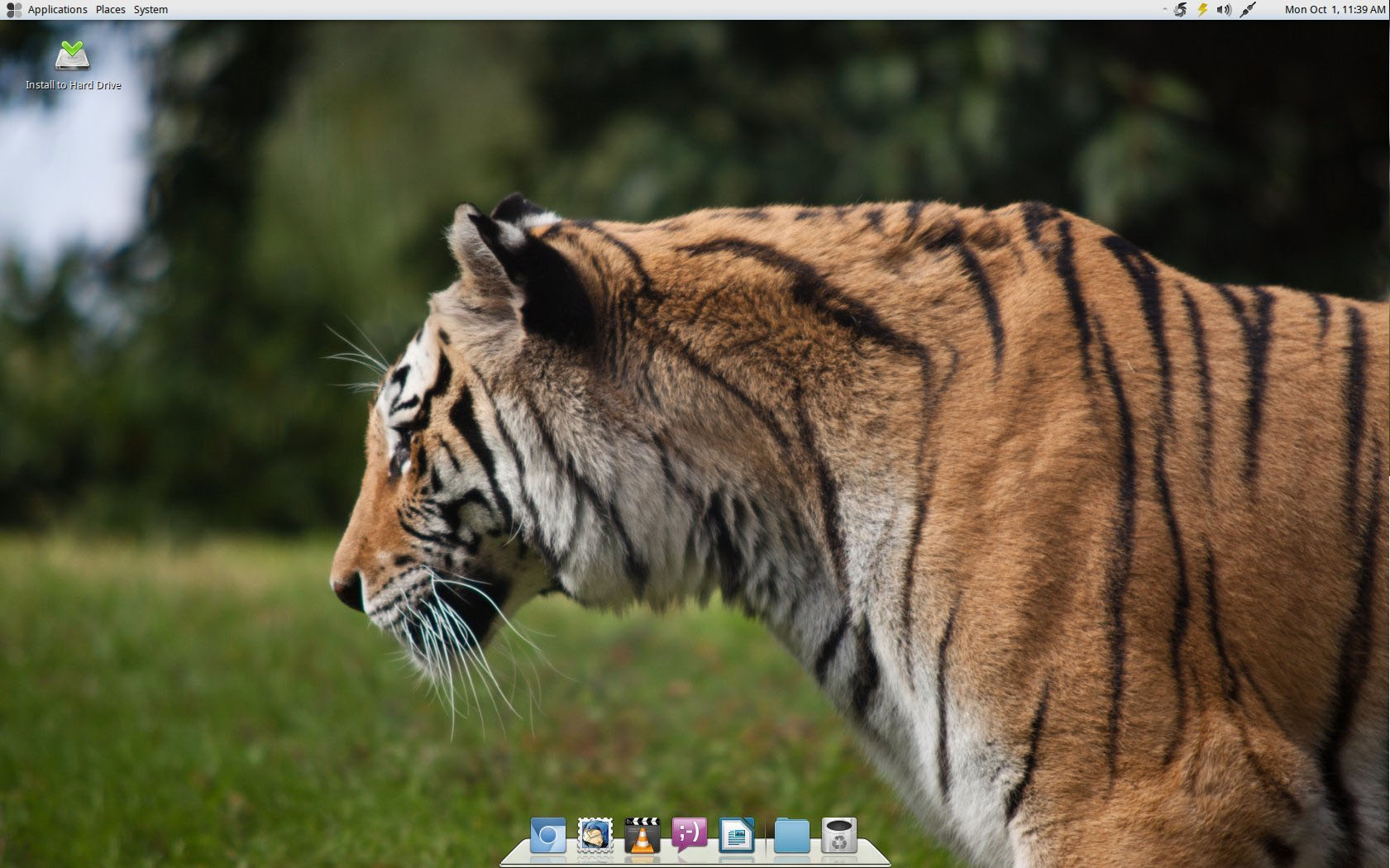The height and width of the screenshot is (868, 1390).
Task: Click the four-leaf logo in the top panel
Action: pyautogui.click(x=14, y=10)
